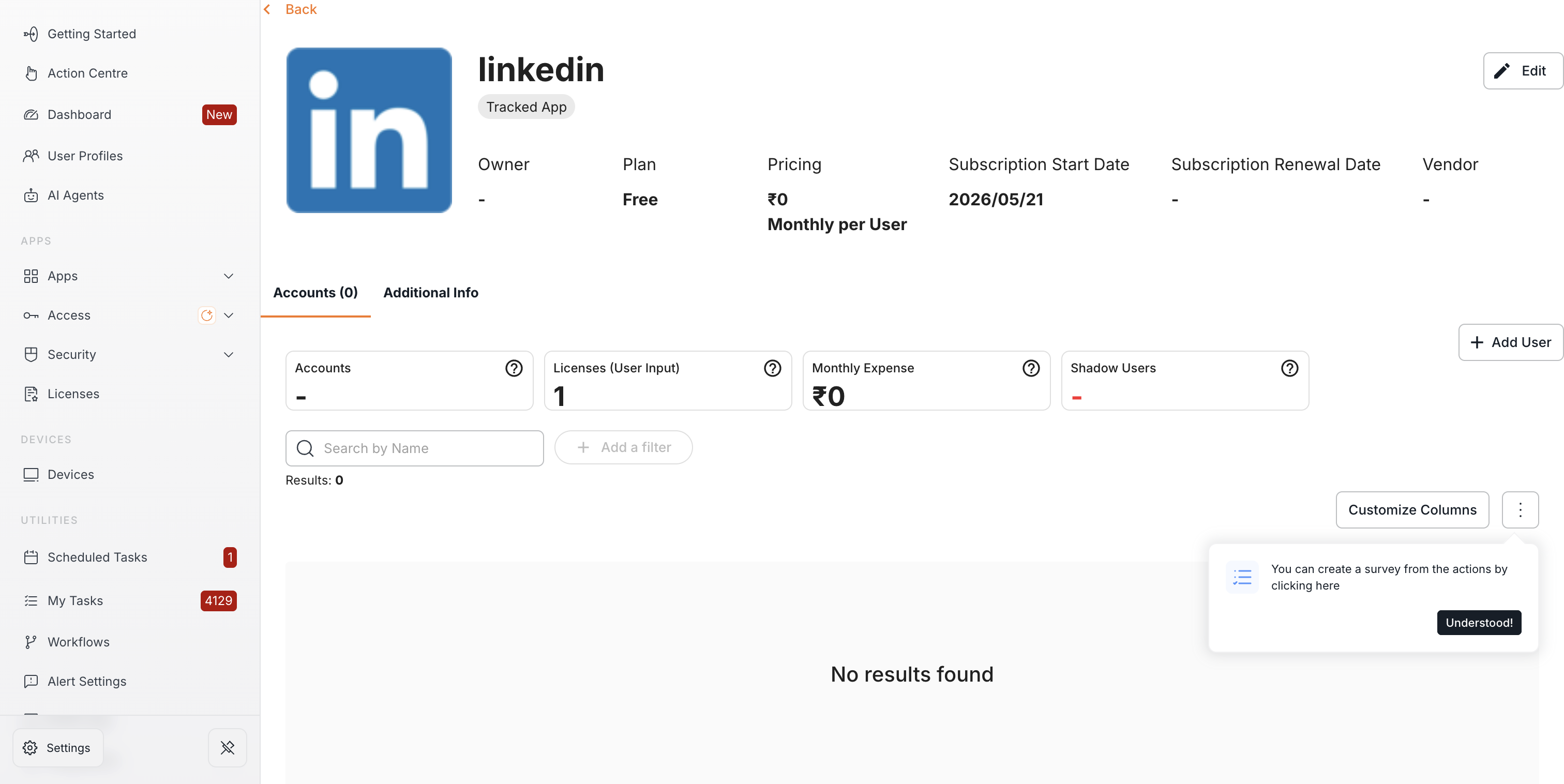Viewport: 1564px width, 784px height.
Task: Click the Licenses document icon
Action: [31, 394]
